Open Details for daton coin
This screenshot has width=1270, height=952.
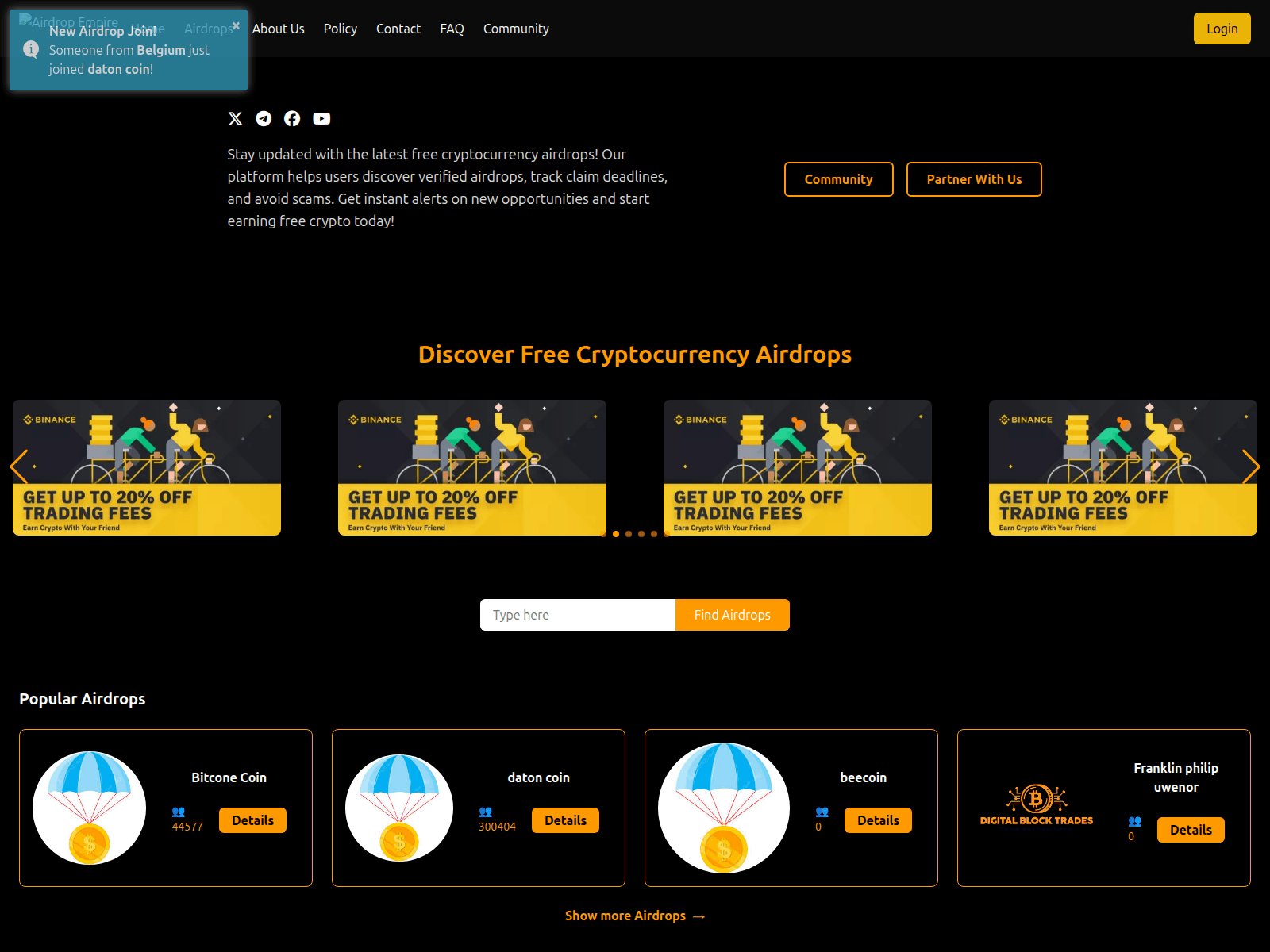[x=566, y=820]
